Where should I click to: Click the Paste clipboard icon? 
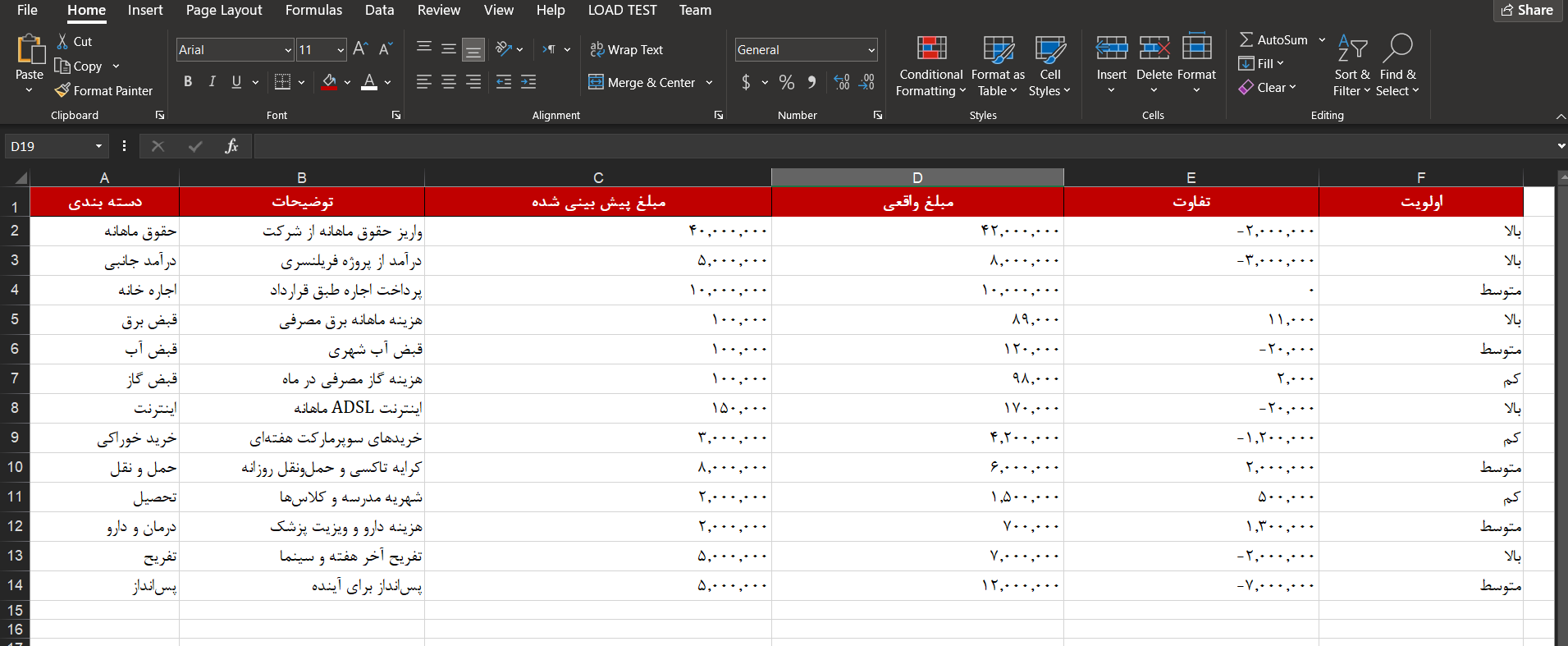tap(30, 49)
